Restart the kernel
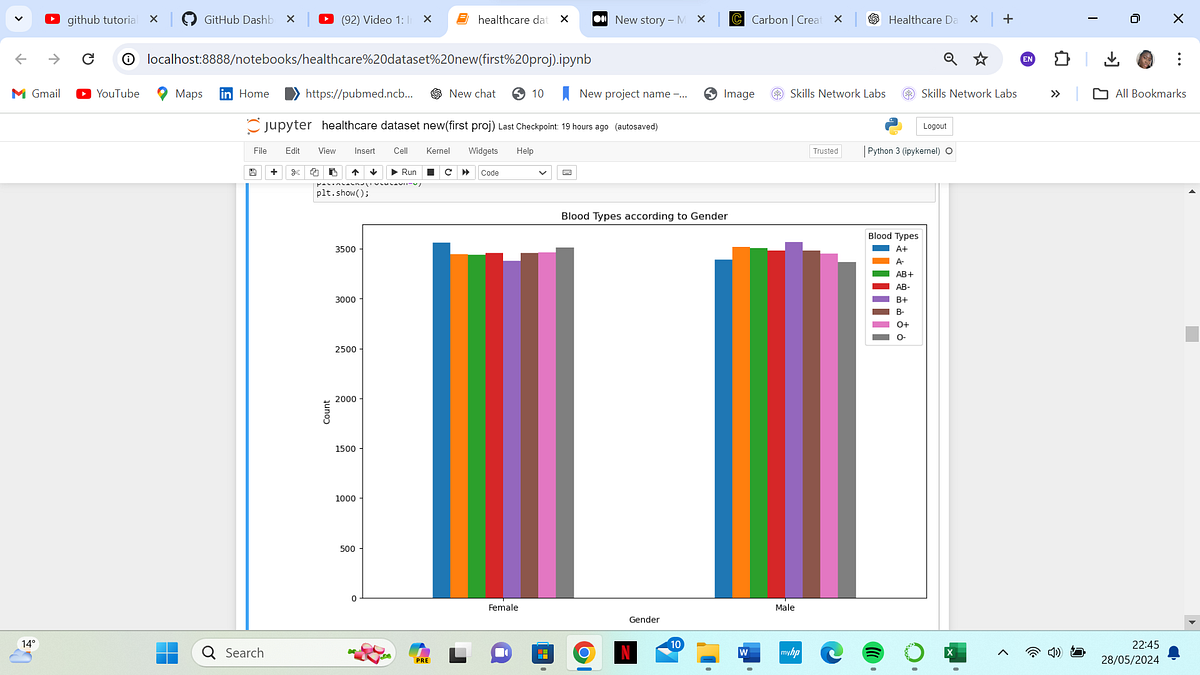 pyautogui.click(x=447, y=172)
